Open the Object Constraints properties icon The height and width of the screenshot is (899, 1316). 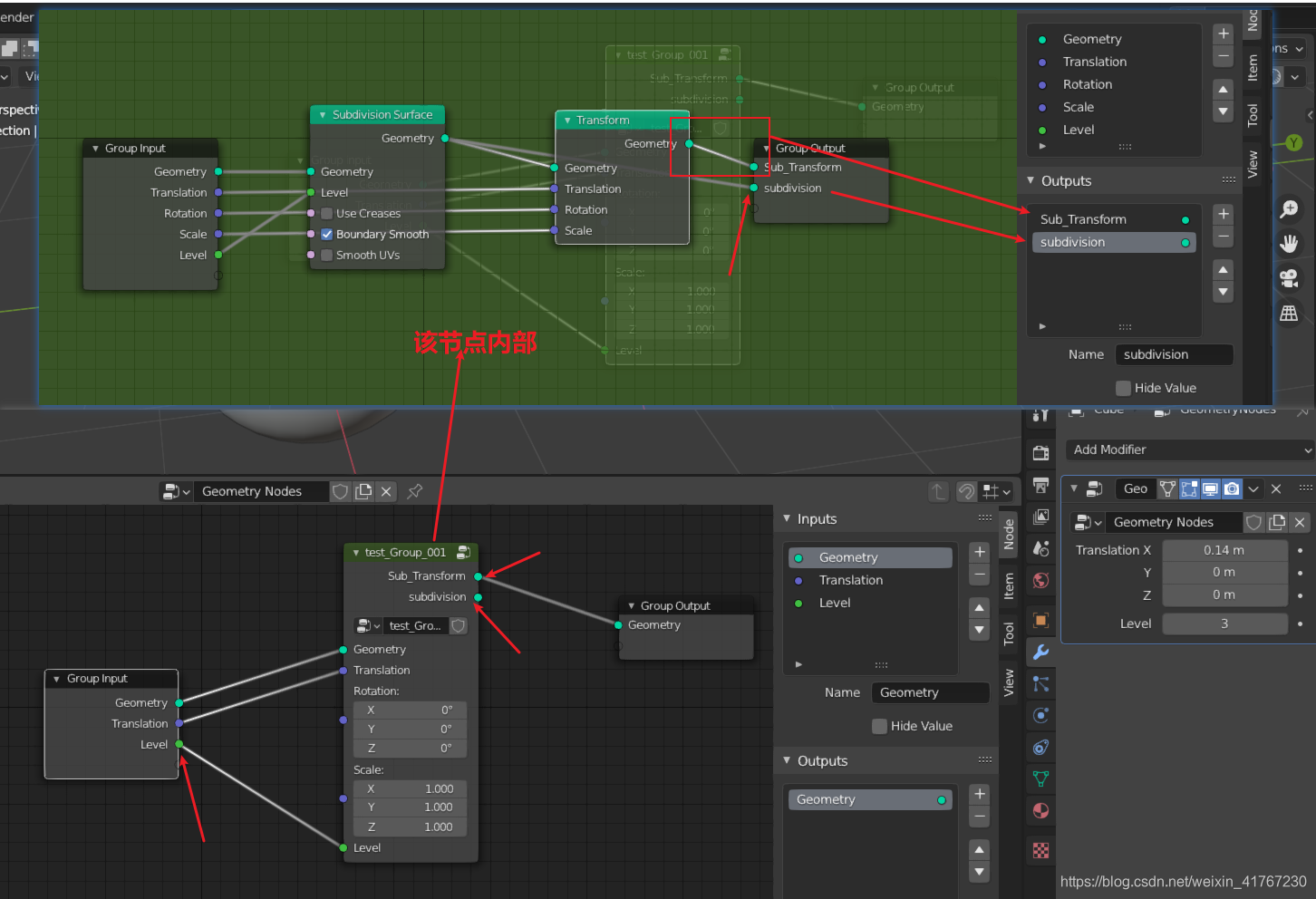(x=1040, y=747)
